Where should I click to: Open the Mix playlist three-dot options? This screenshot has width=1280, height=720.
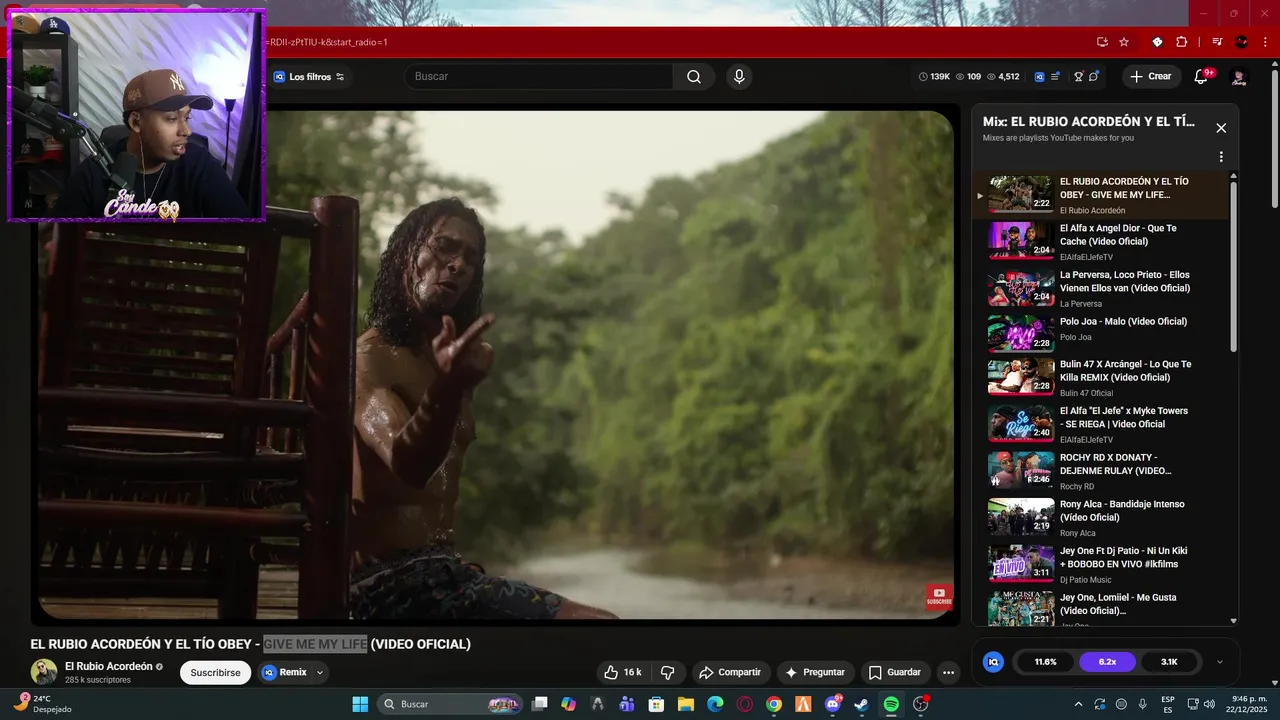point(1221,157)
